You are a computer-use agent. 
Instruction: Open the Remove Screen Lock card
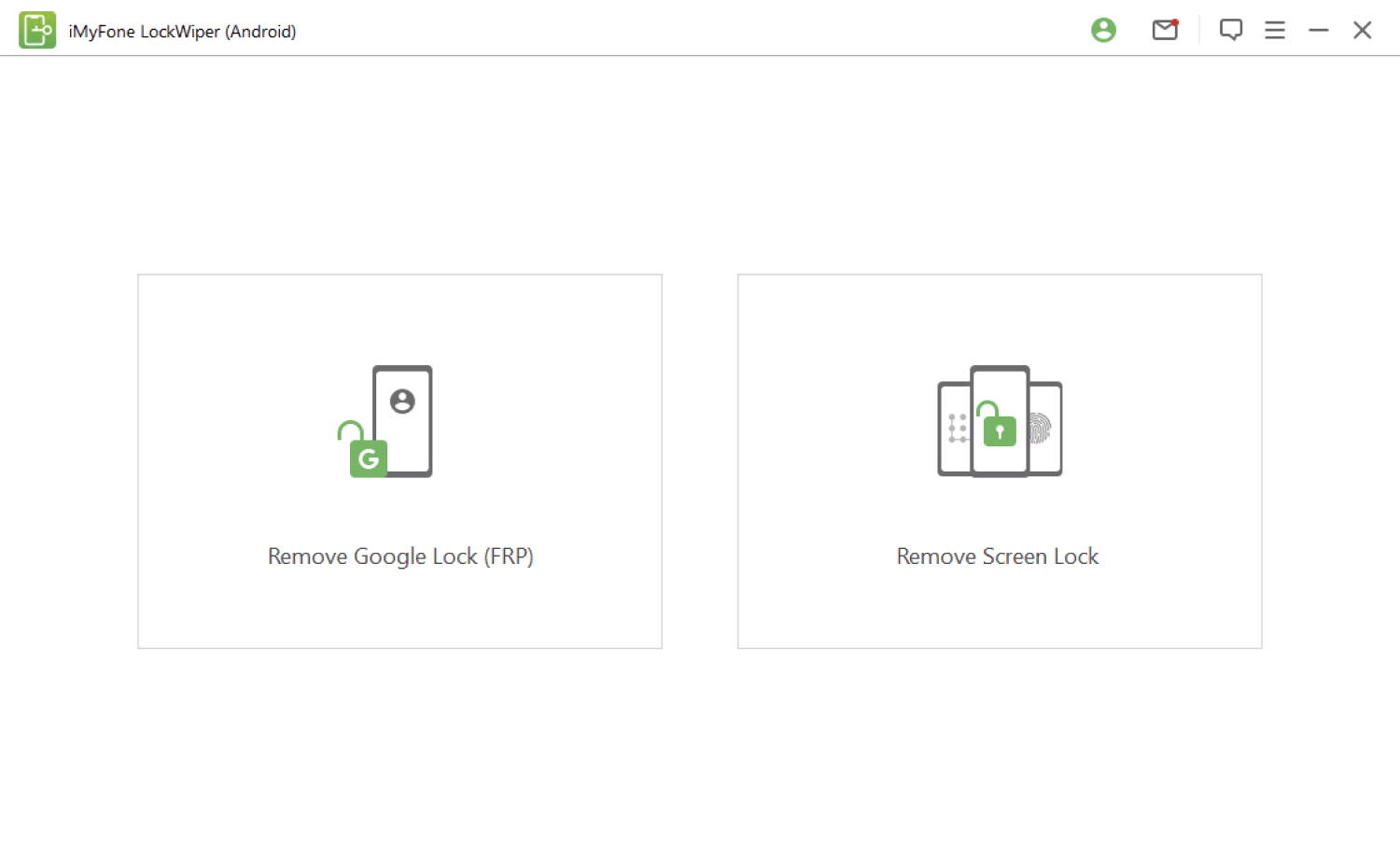[999, 461]
